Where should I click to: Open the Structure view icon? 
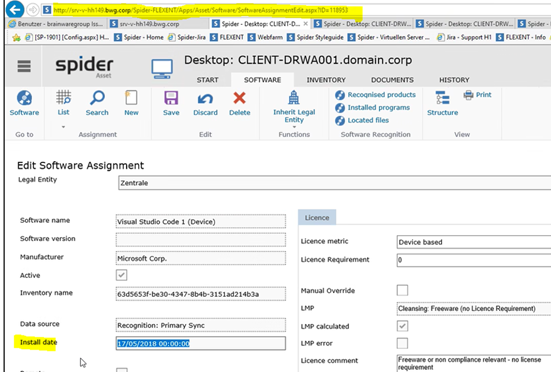point(442,98)
